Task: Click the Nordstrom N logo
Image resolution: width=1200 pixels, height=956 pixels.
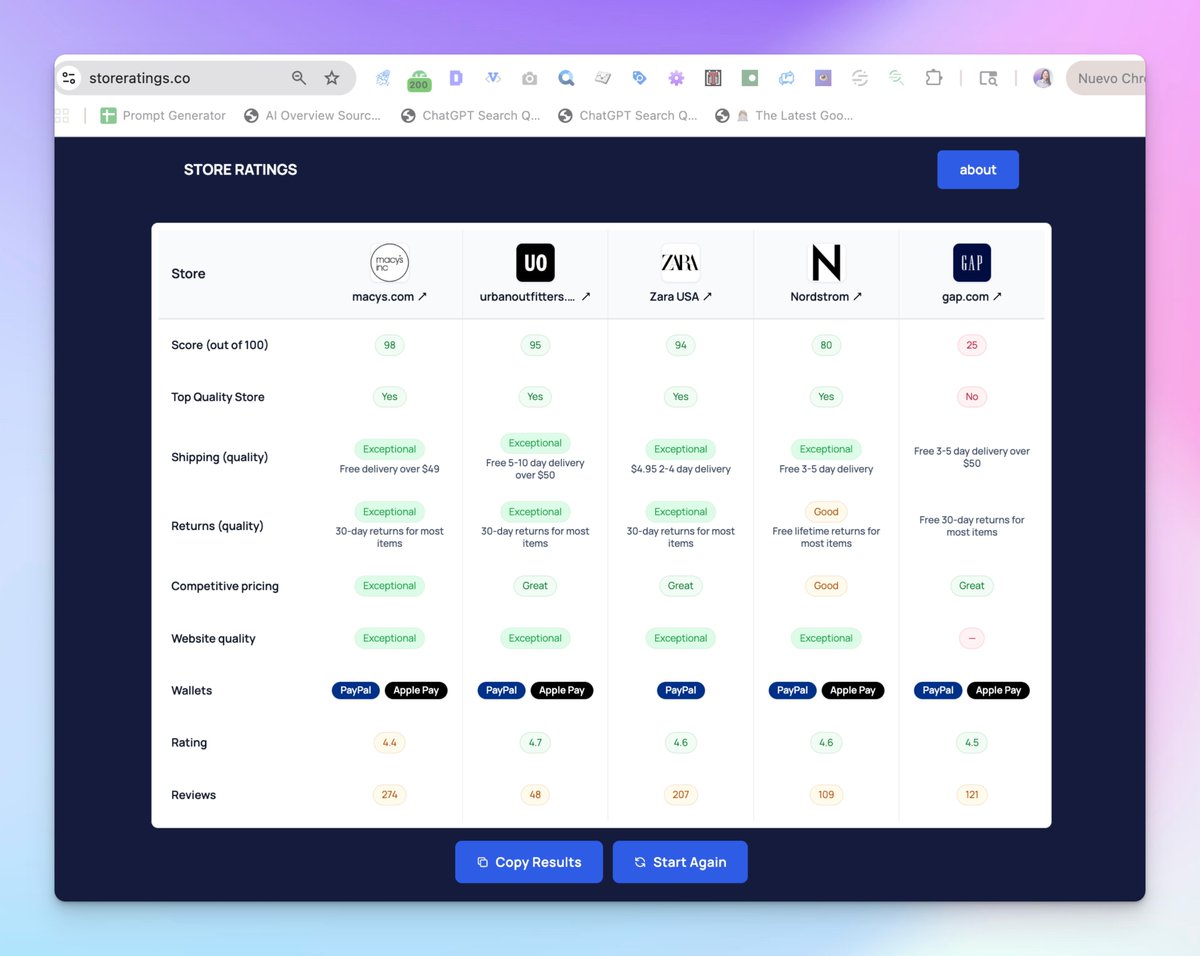Action: [x=826, y=263]
